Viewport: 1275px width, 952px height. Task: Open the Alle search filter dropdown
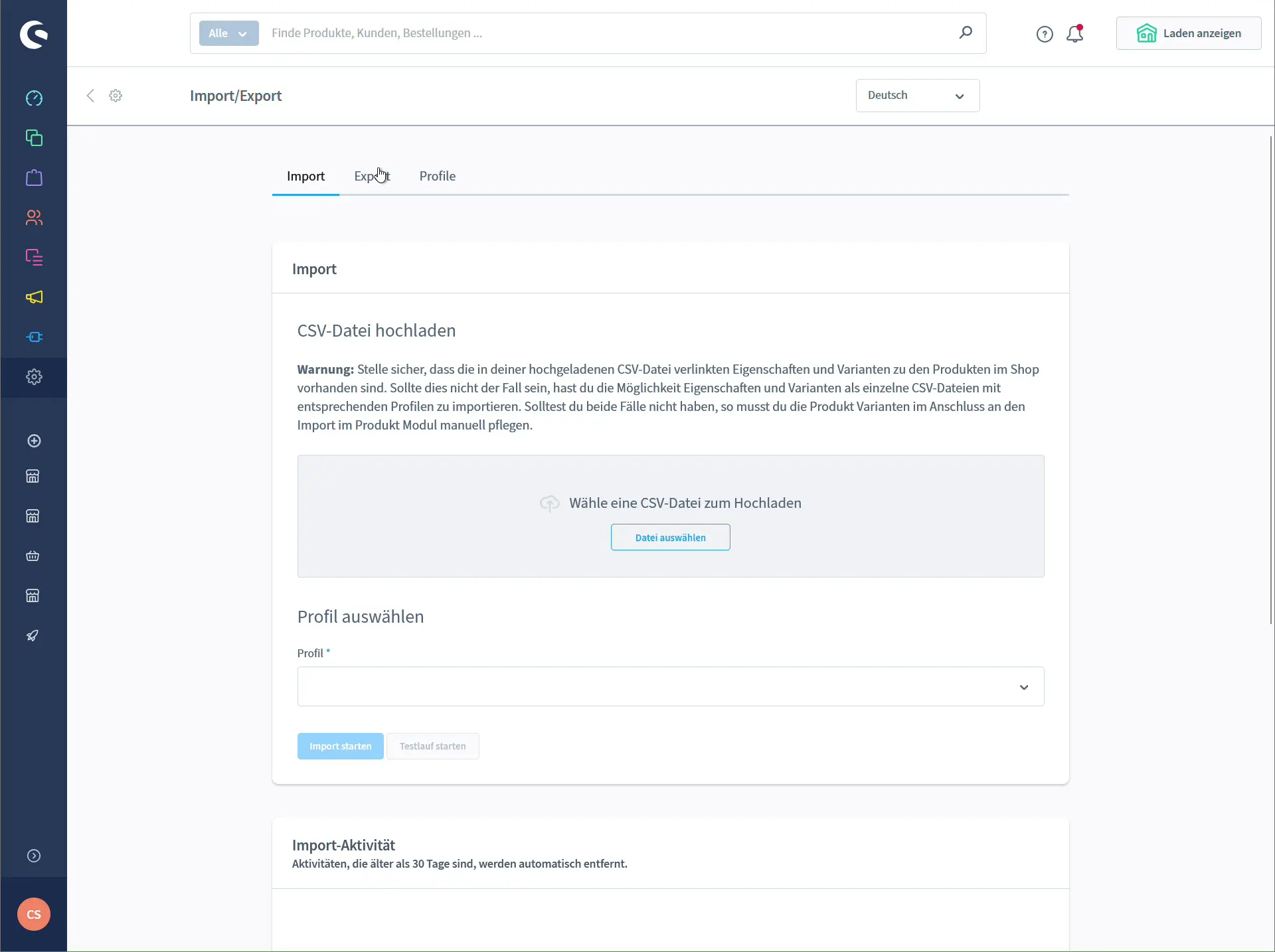point(228,33)
